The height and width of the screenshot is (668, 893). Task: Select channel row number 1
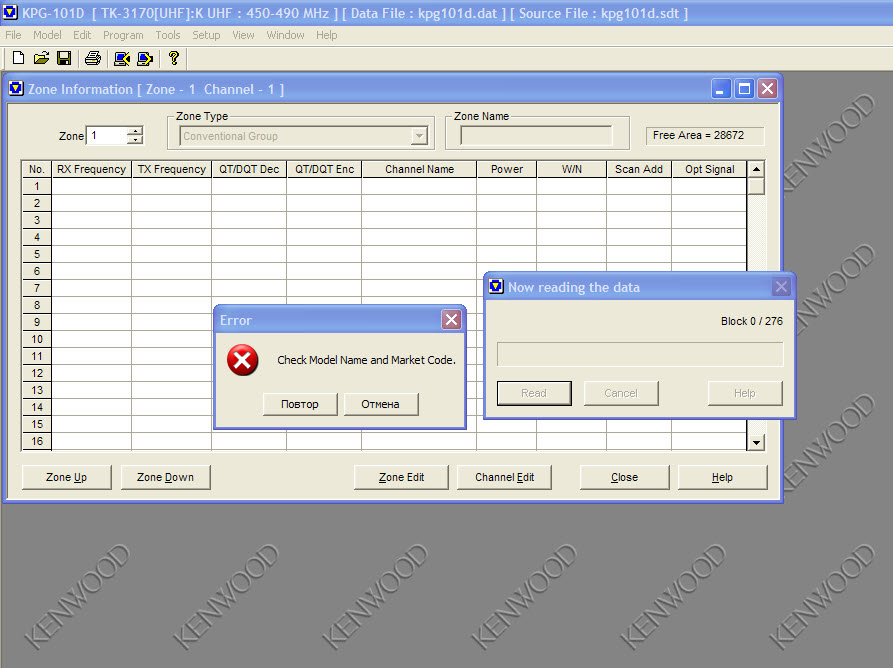point(37,186)
